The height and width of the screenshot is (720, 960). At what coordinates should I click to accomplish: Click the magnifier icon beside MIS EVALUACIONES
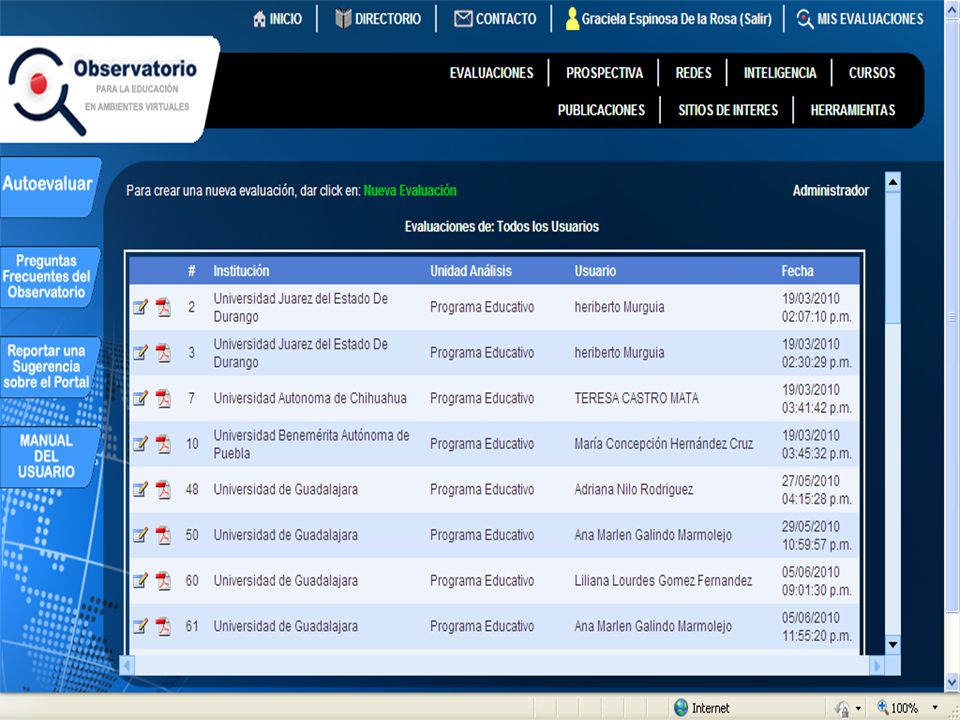coord(805,19)
